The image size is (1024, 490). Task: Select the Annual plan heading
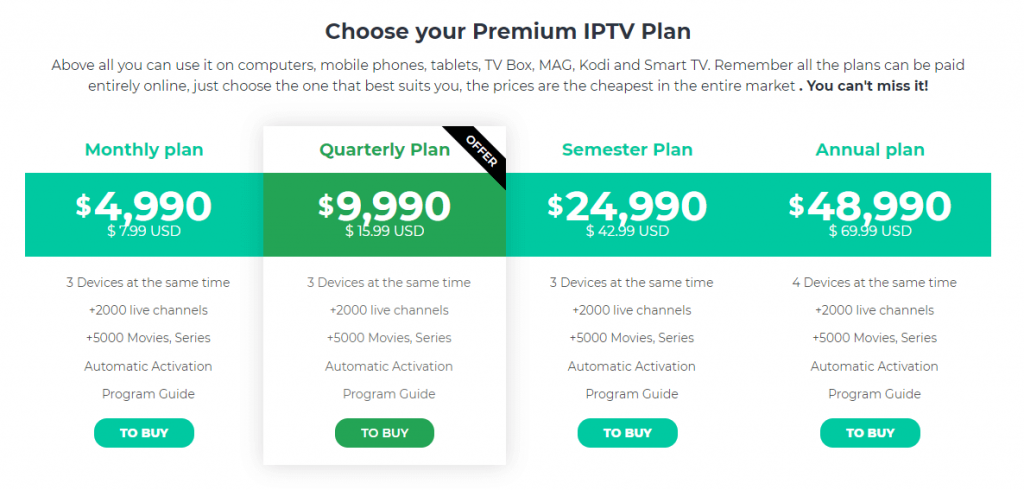coord(870,150)
